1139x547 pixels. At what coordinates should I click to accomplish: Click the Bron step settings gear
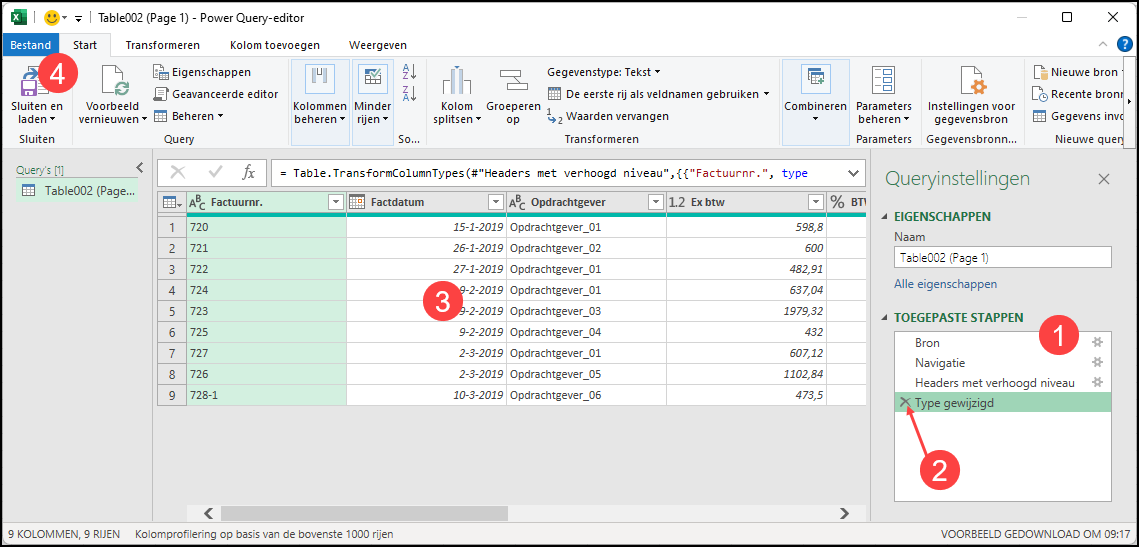(1098, 342)
